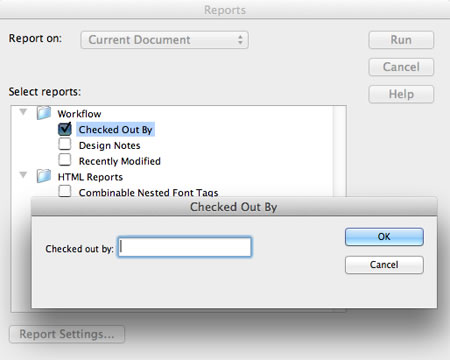This screenshot has height=360, width=450.
Task: Select the Design Notes report label
Action: tap(110, 146)
